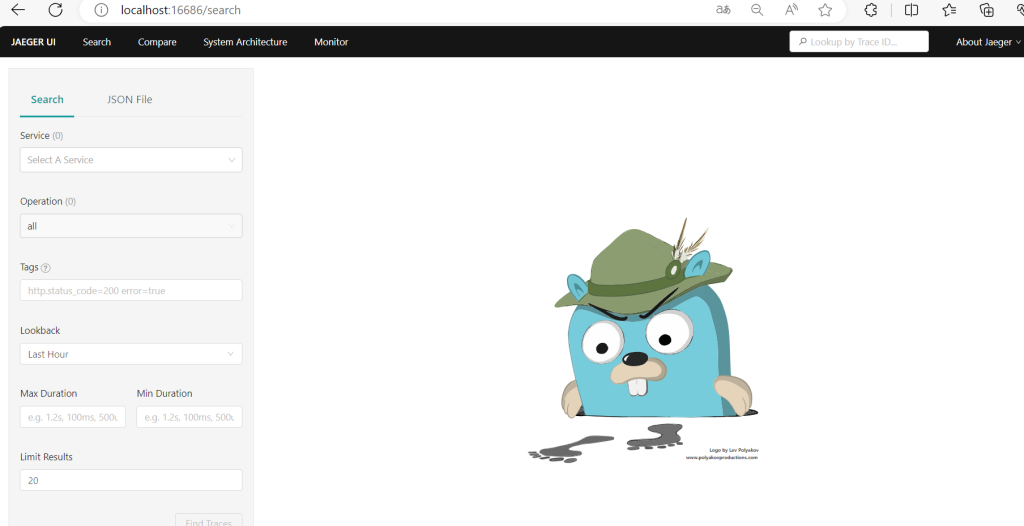
Task: Switch to the JSON File tab
Action: click(x=129, y=100)
